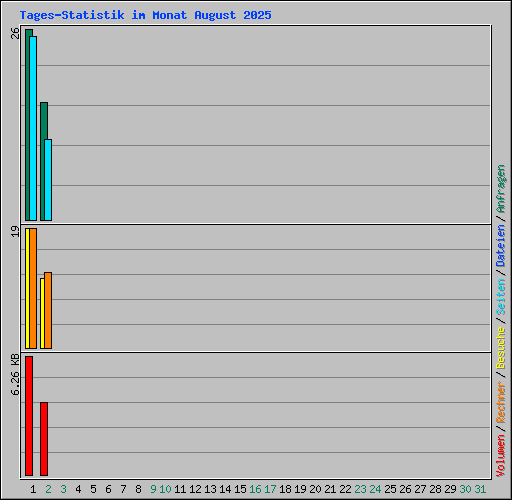Click the y-axis value 19
The height and width of the screenshot is (500, 512).
coord(15,231)
